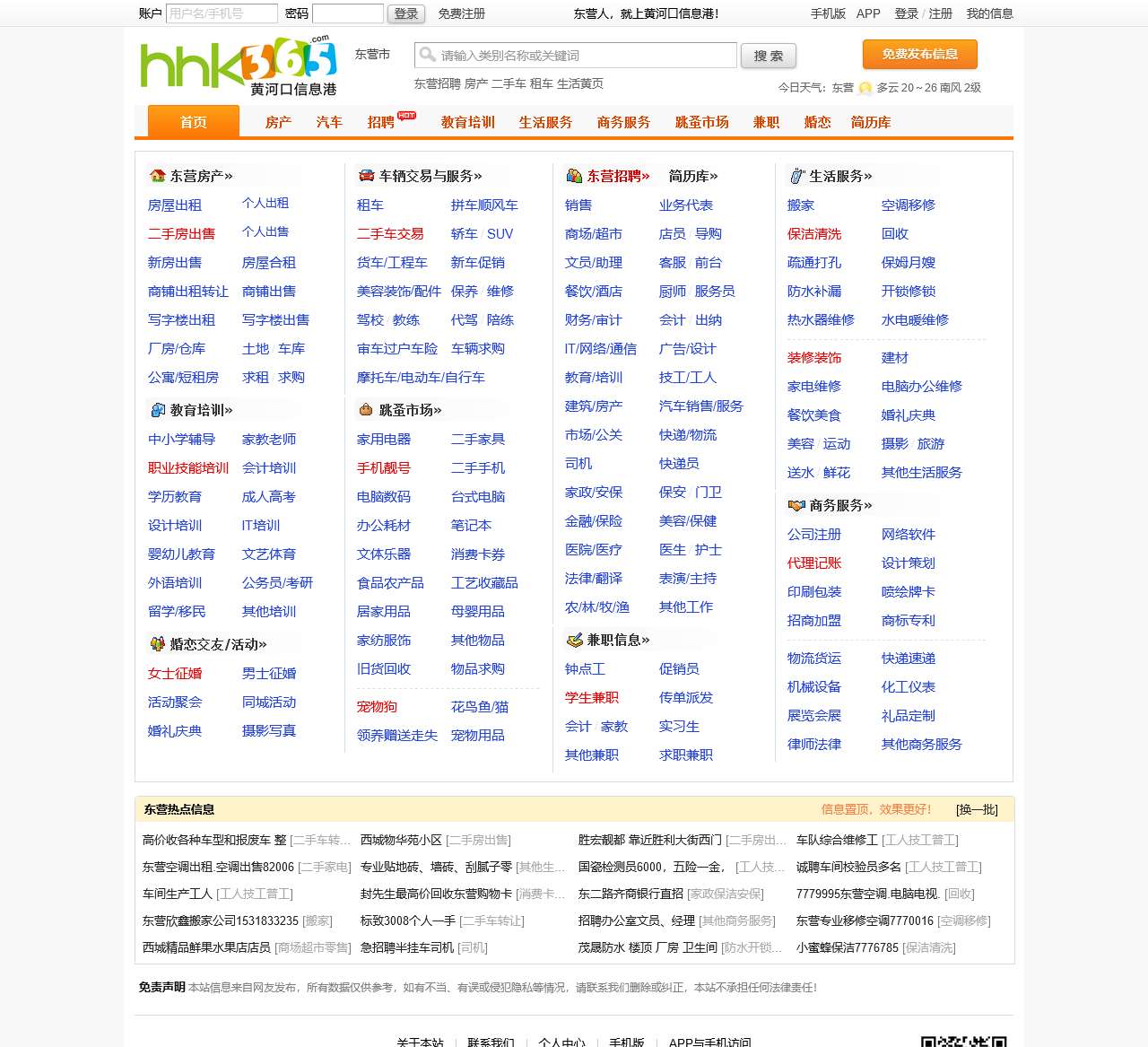Click the 搜索 button
The height and width of the screenshot is (1047, 1148).
[x=769, y=56]
